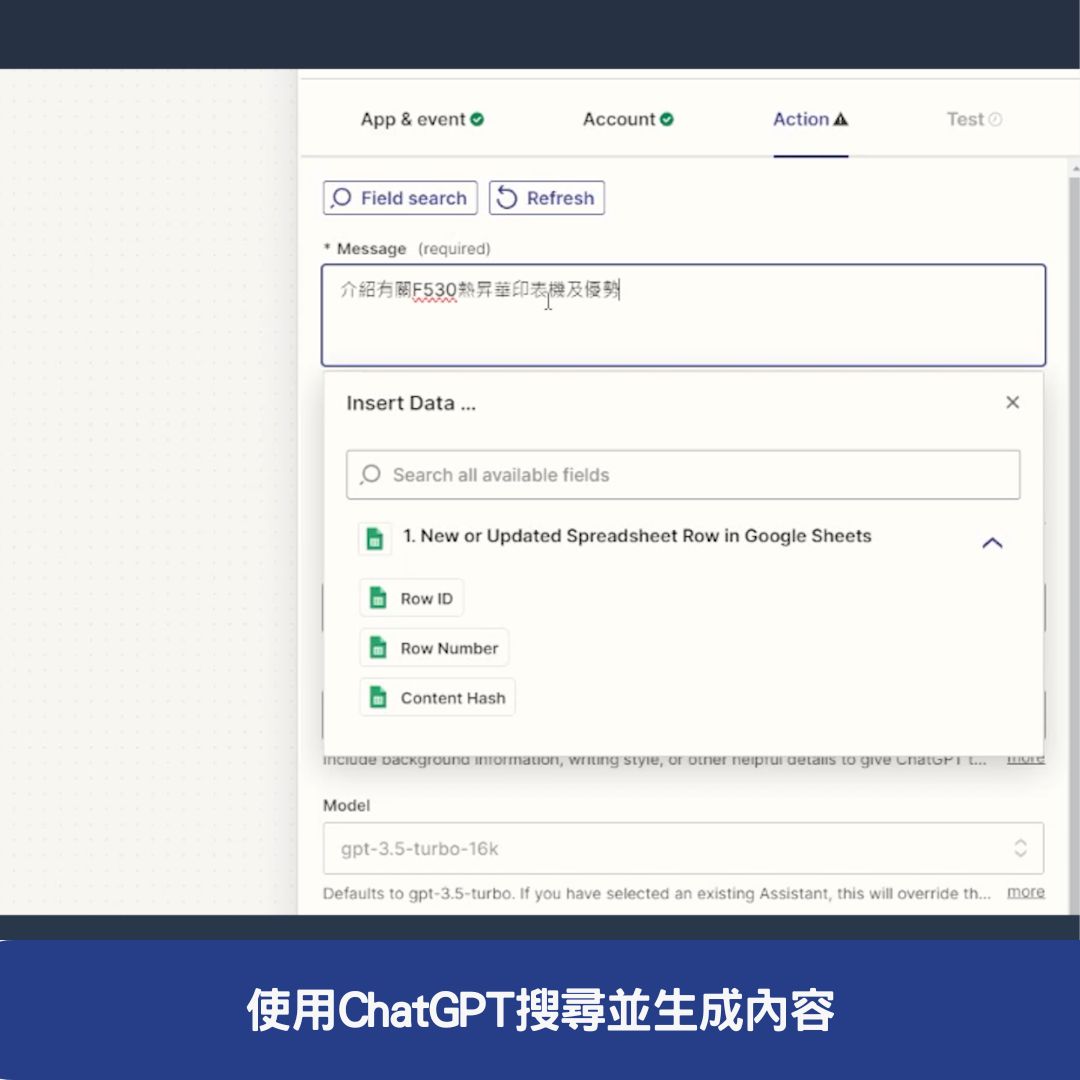Select the Row Number field token
This screenshot has height=1080, width=1080.
pyautogui.click(x=434, y=648)
